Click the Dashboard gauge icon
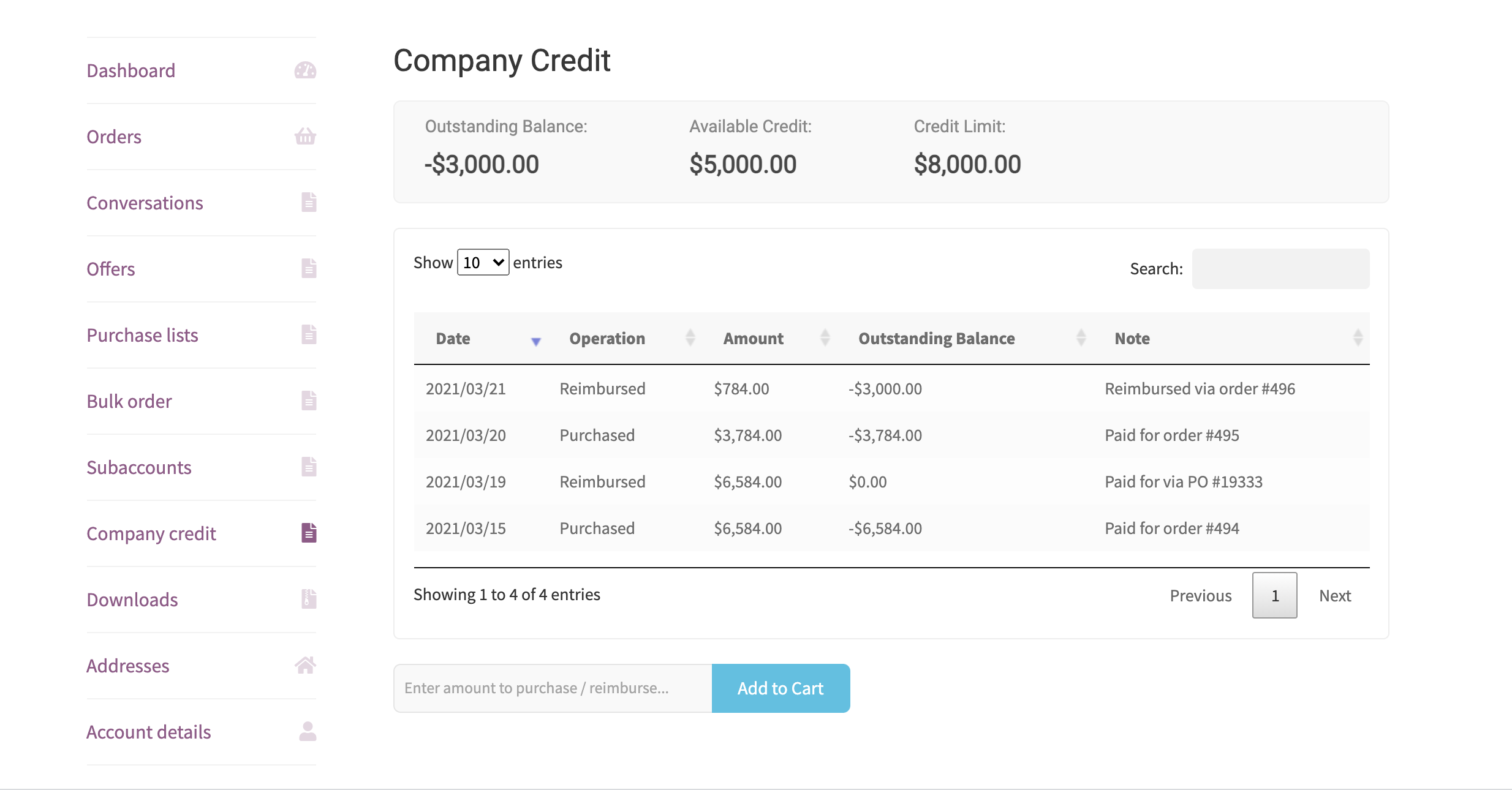 click(x=305, y=70)
